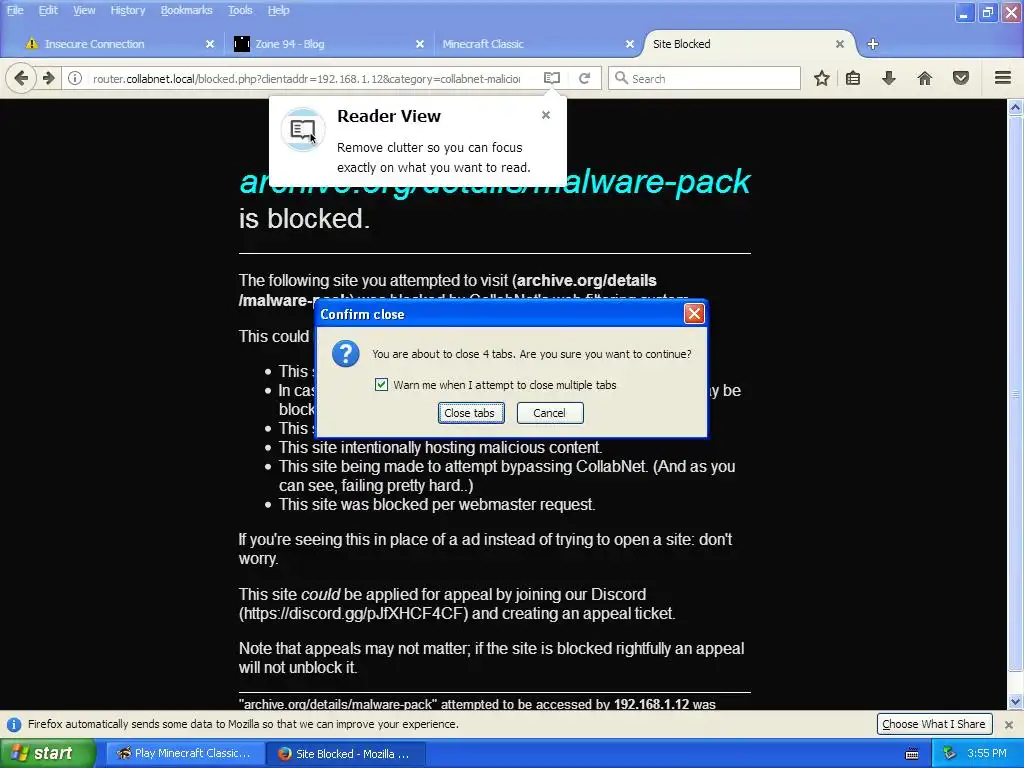This screenshot has height=768, width=1024.
Task: Open the Downloads arrow icon
Action: click(889, 78)
